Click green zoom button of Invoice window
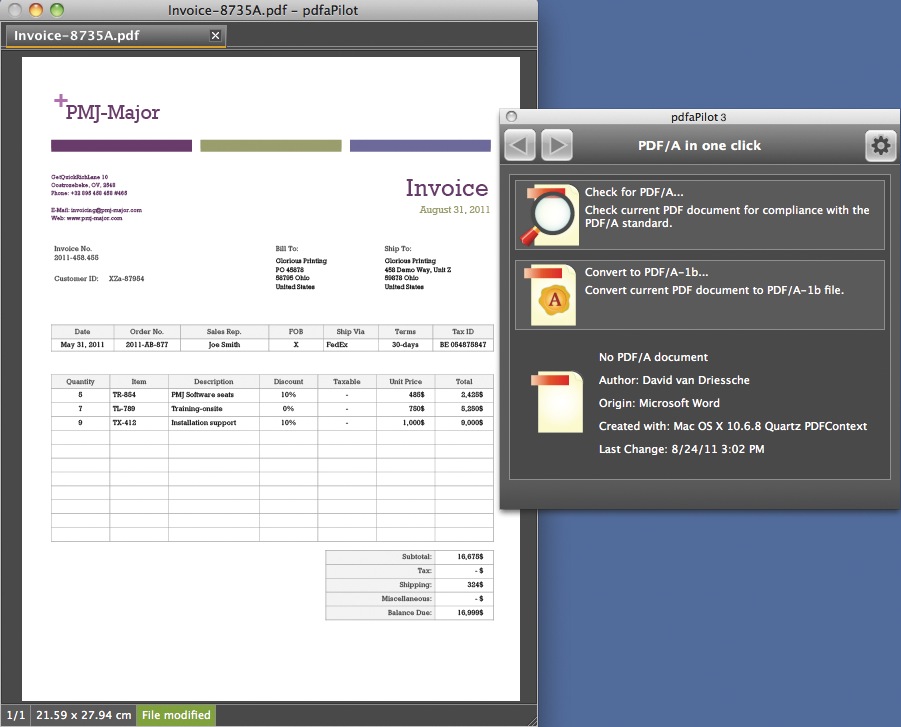 56,10
